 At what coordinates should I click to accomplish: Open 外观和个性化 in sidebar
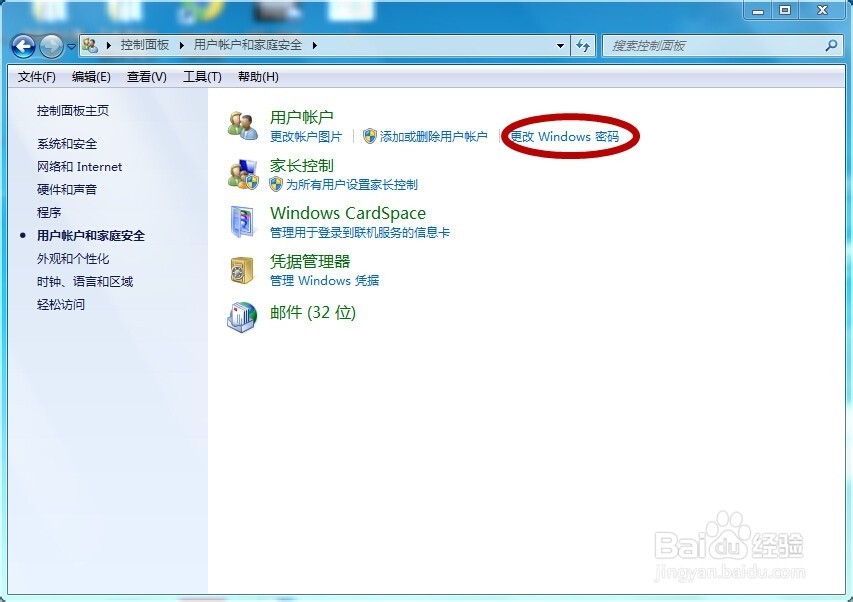pyautogui.click(x=73, y=258)
